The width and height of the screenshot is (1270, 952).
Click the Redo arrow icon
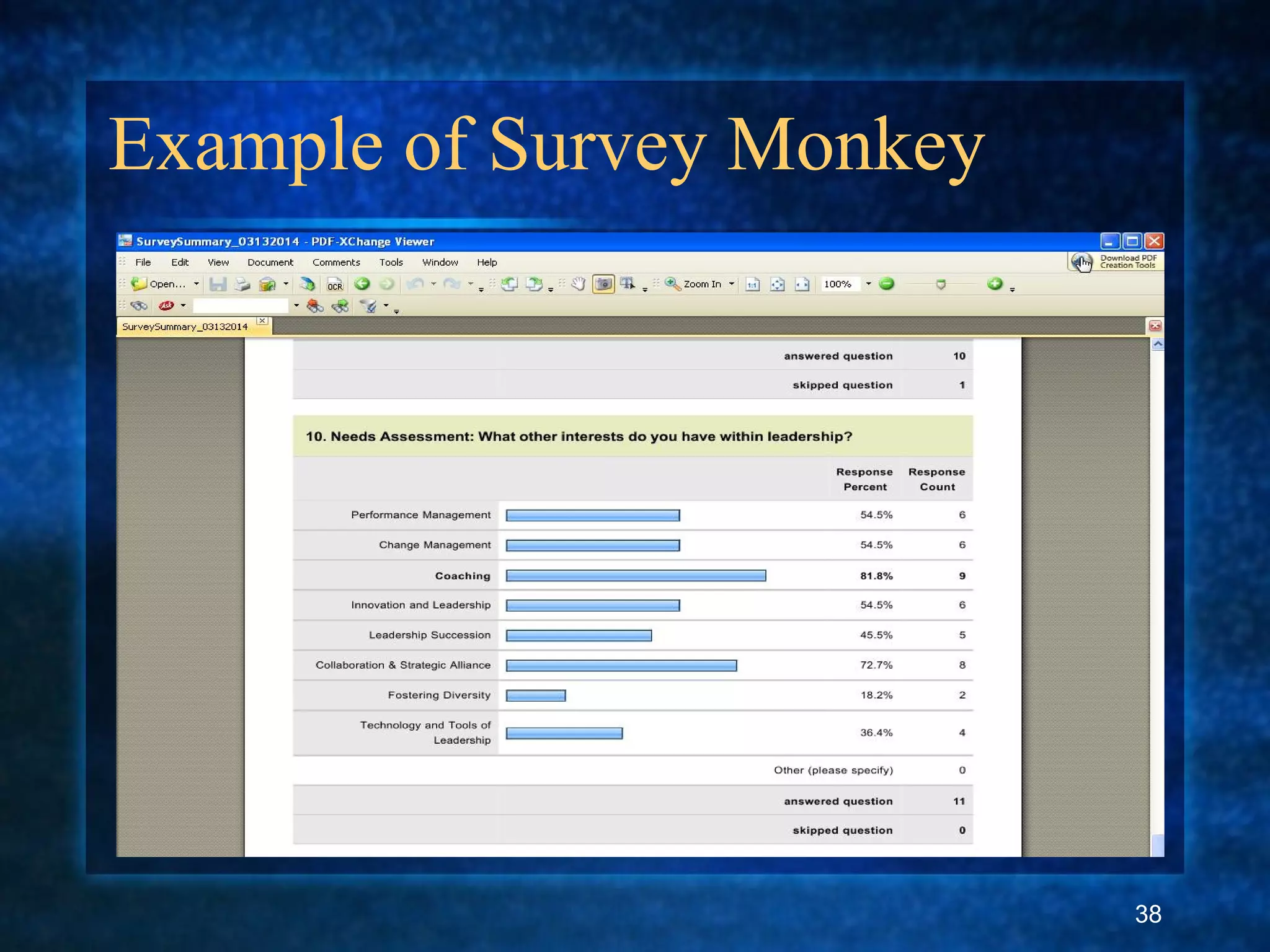point(452,284)
